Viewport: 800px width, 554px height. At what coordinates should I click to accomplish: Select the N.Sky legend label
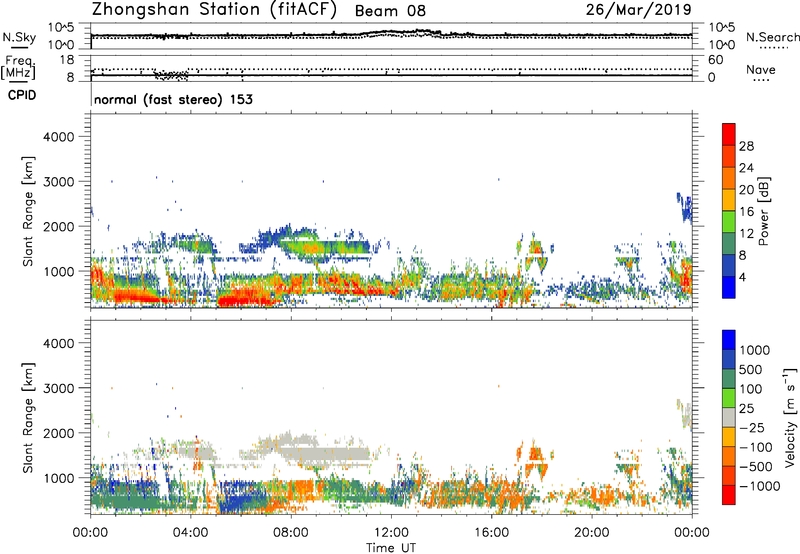tap(19, 37)
